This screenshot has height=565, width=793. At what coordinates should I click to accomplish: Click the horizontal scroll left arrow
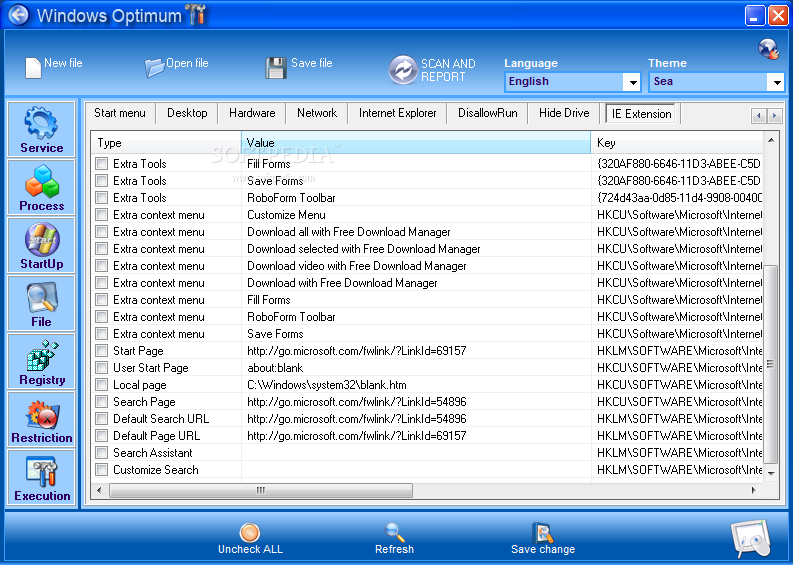[99, 490]
